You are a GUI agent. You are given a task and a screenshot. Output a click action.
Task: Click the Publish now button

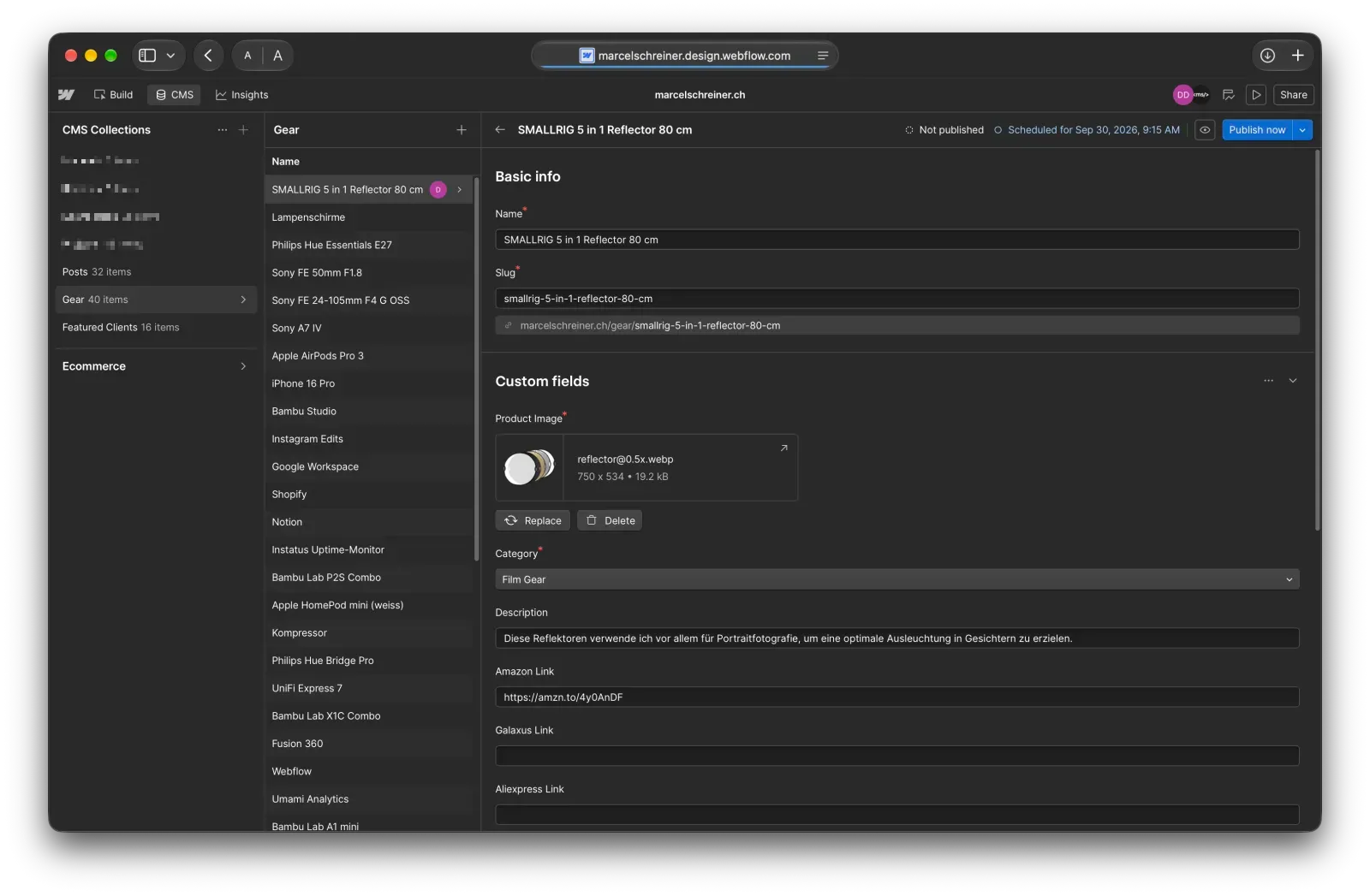1257,130
